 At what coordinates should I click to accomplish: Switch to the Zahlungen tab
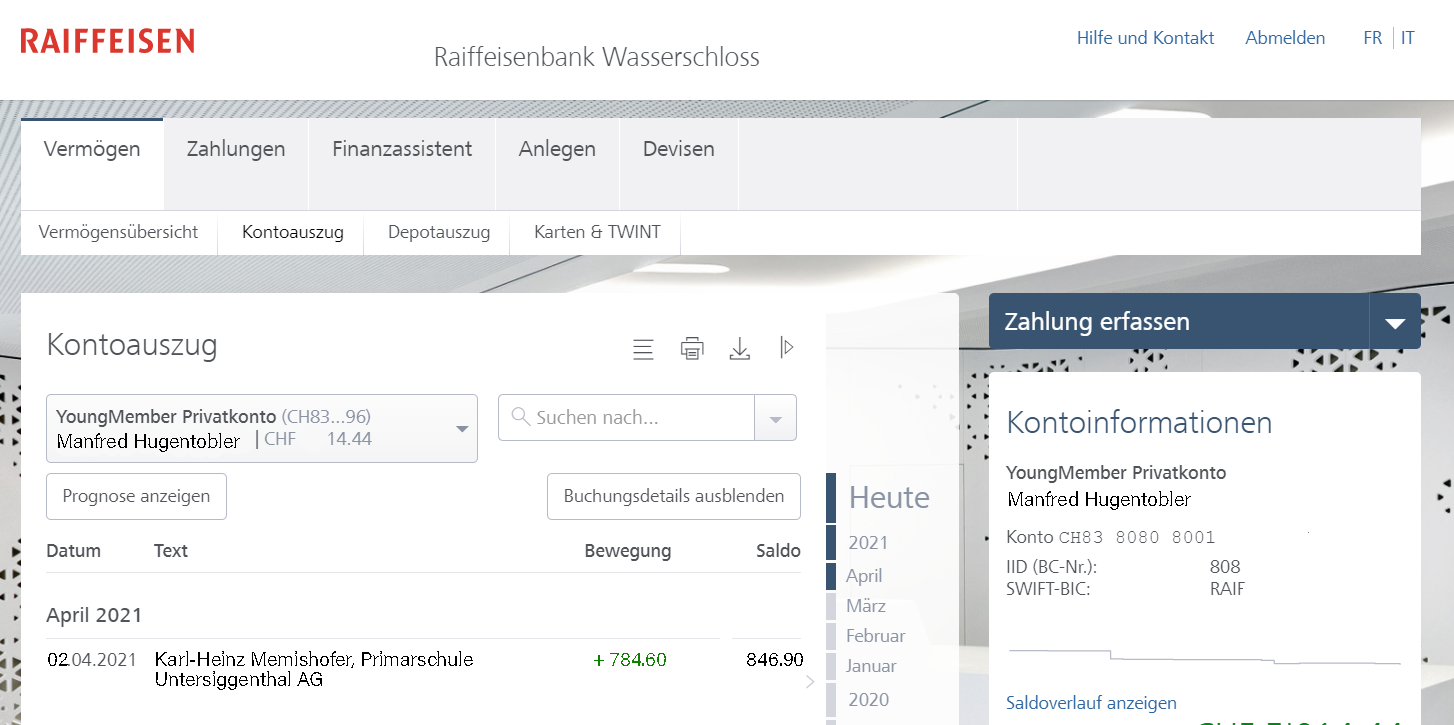coord(236,149)
